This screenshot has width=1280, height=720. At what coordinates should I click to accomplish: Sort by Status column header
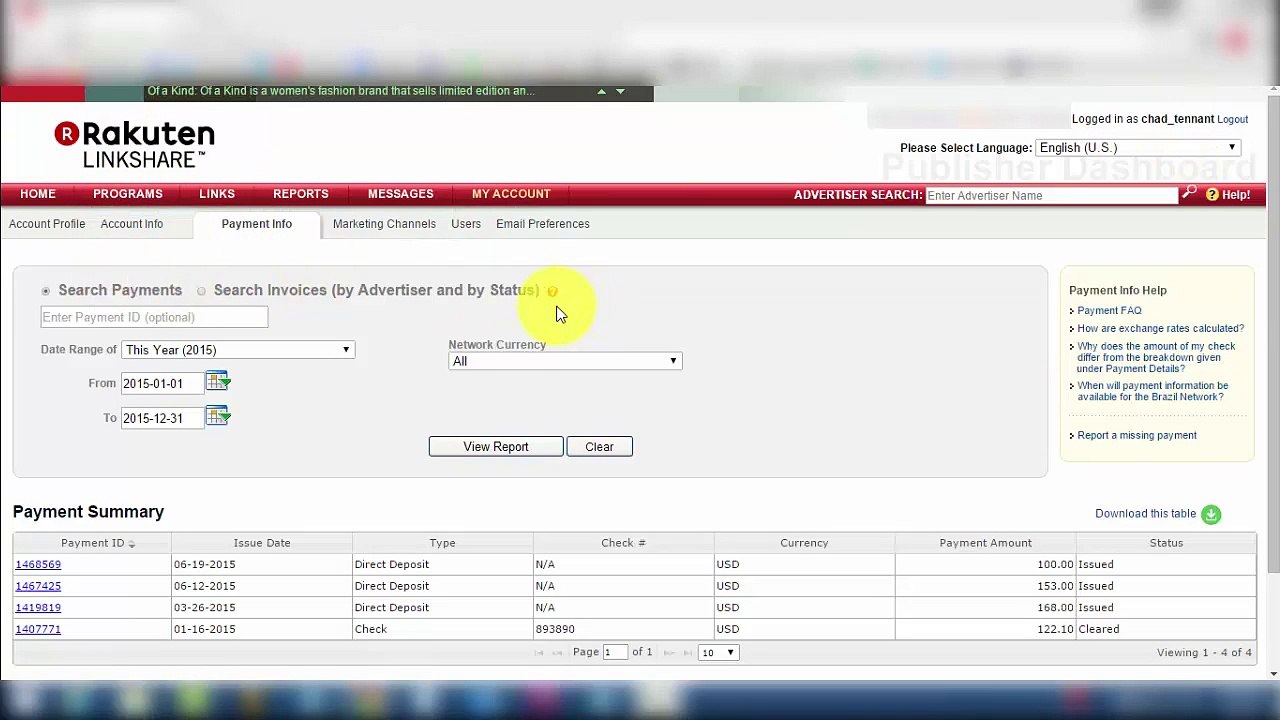pyautogui.click(x=1166, y=543)
